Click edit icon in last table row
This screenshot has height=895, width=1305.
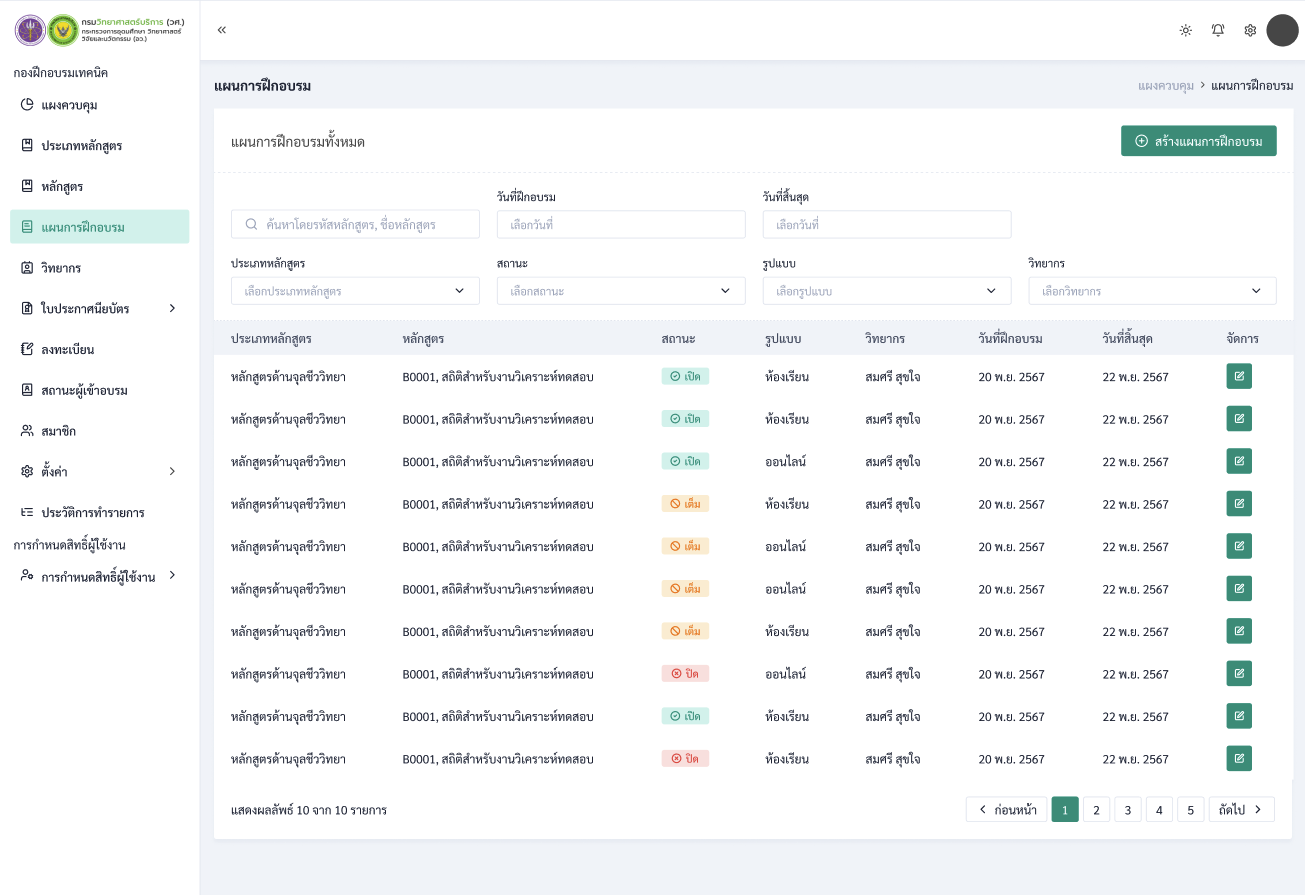coord(1239,758)
